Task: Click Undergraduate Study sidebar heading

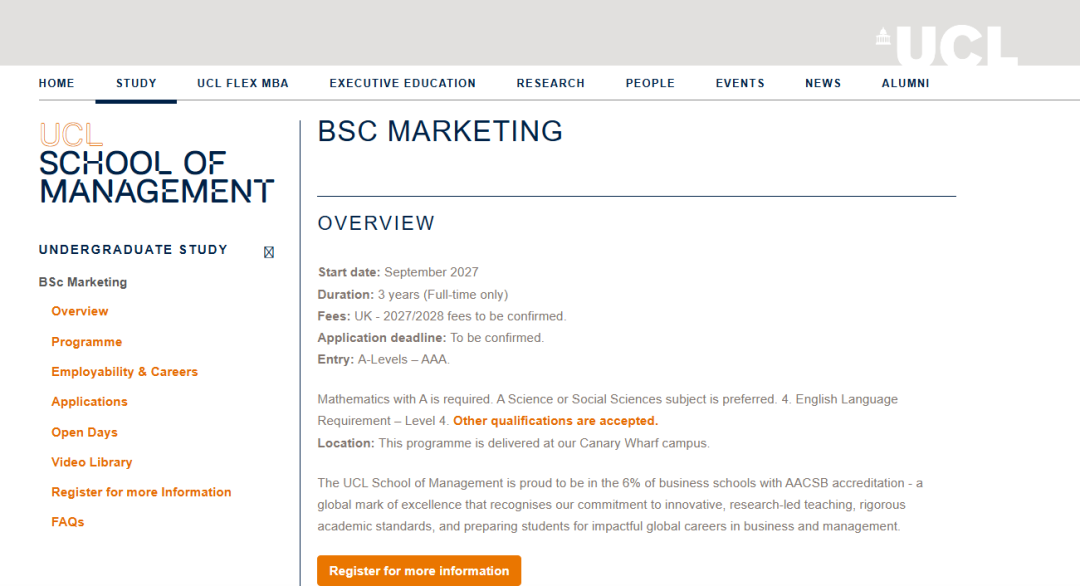Action: click(x=133, y=250)
